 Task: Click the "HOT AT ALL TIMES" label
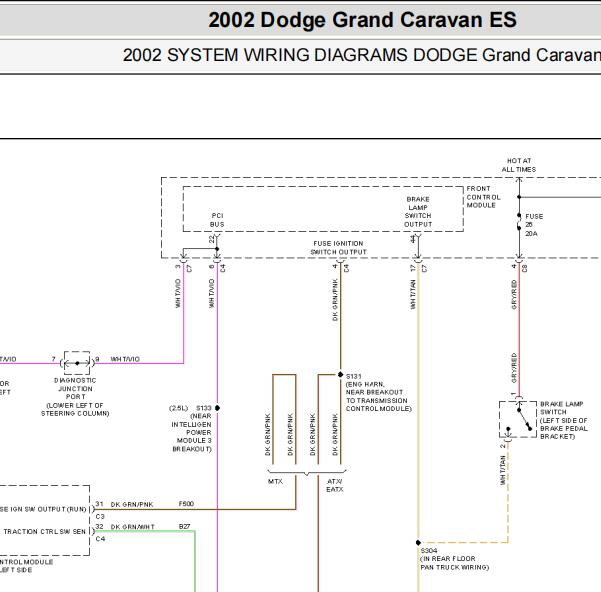(x=519, y=165)
